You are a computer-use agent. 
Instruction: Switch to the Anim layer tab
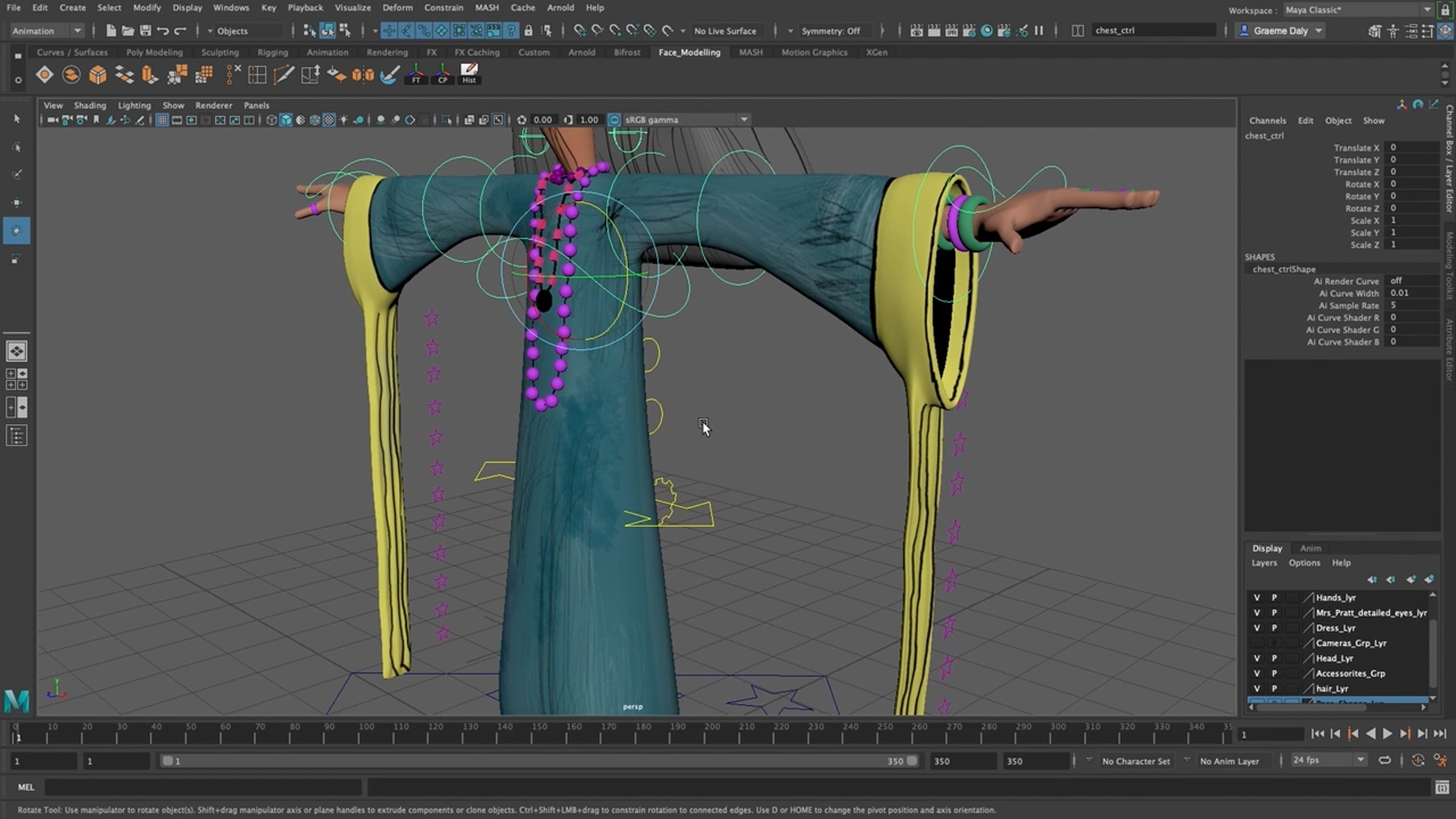[1310, 548]
